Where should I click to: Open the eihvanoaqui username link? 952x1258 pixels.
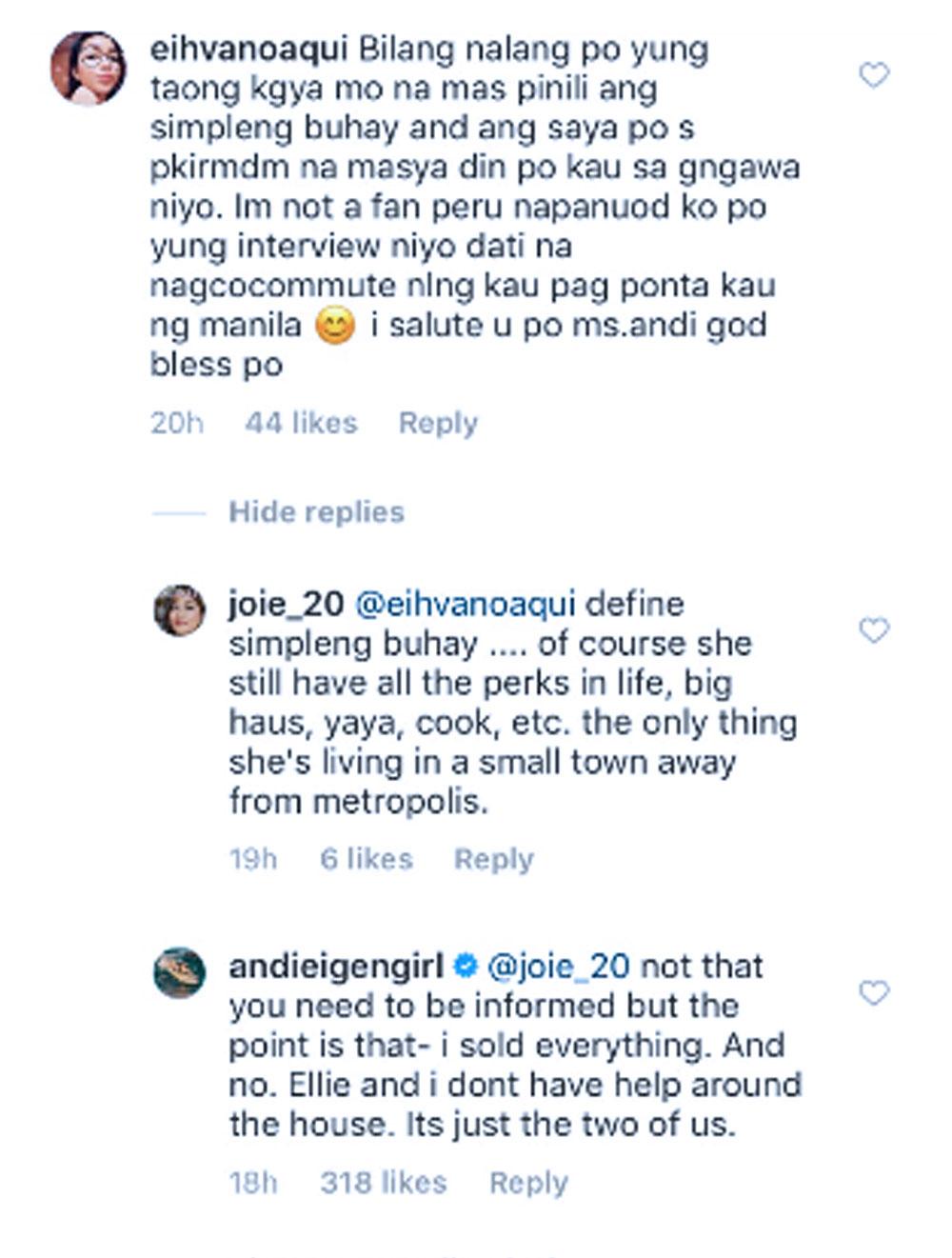[248, 50]
